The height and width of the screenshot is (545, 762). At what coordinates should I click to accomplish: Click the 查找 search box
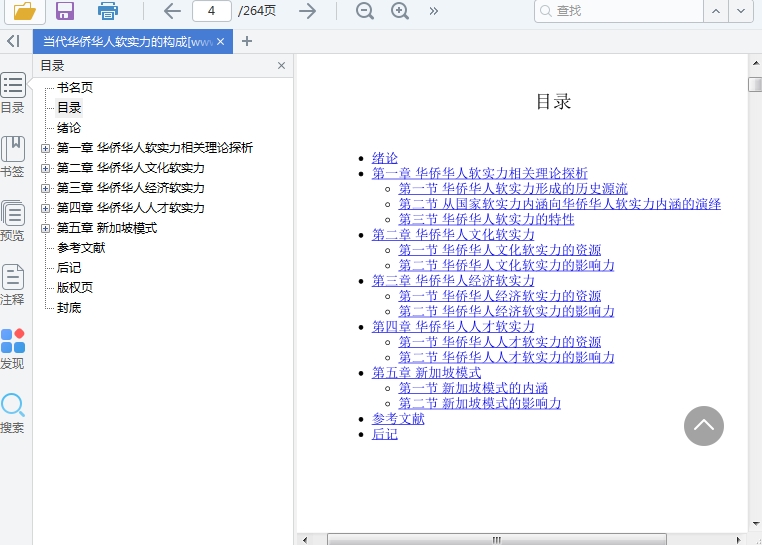tap(619, 11)
